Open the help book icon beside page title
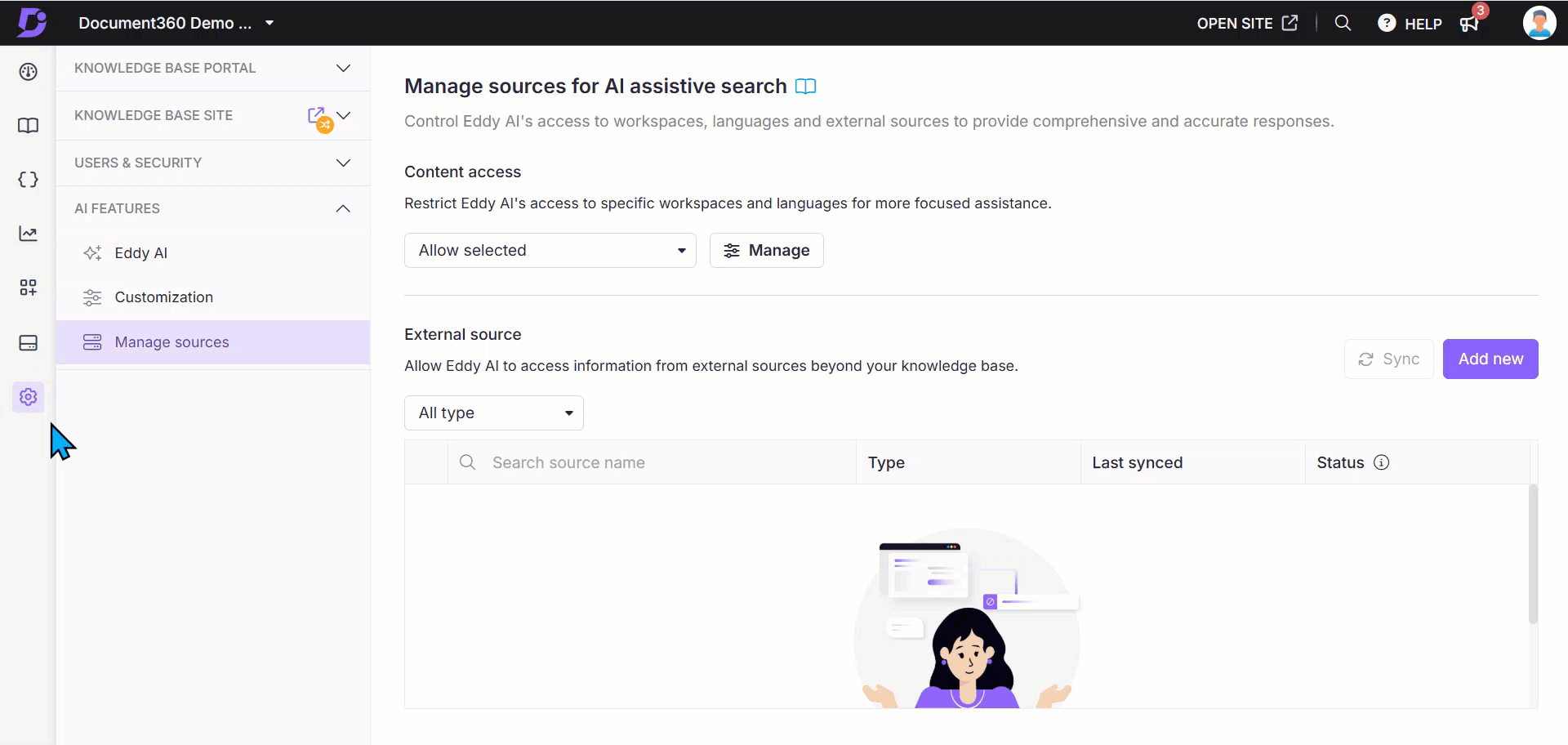This screenshot has width=1568, height=745. pos(805,87)
